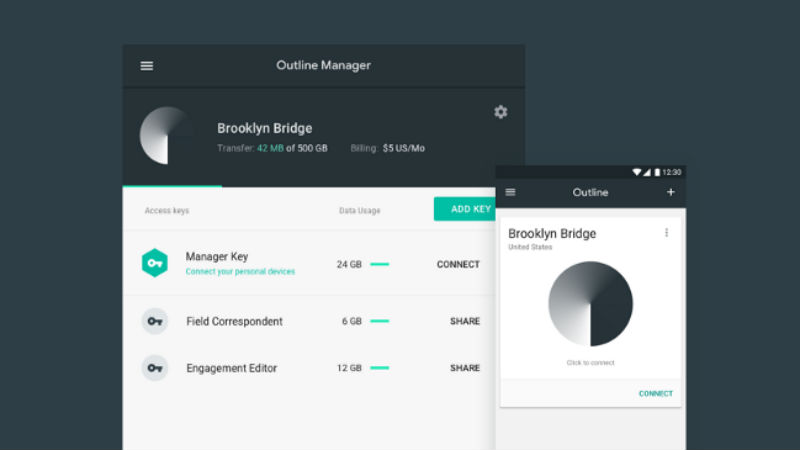Click the cellular signal icon on phone

point(647,172)
